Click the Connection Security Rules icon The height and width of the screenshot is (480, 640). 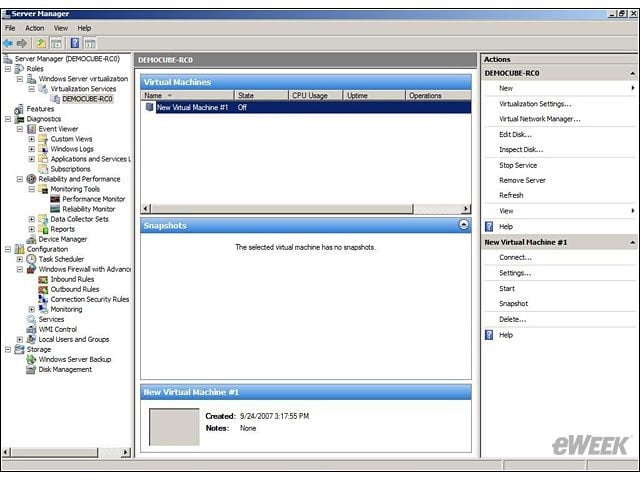click(43, 299)
